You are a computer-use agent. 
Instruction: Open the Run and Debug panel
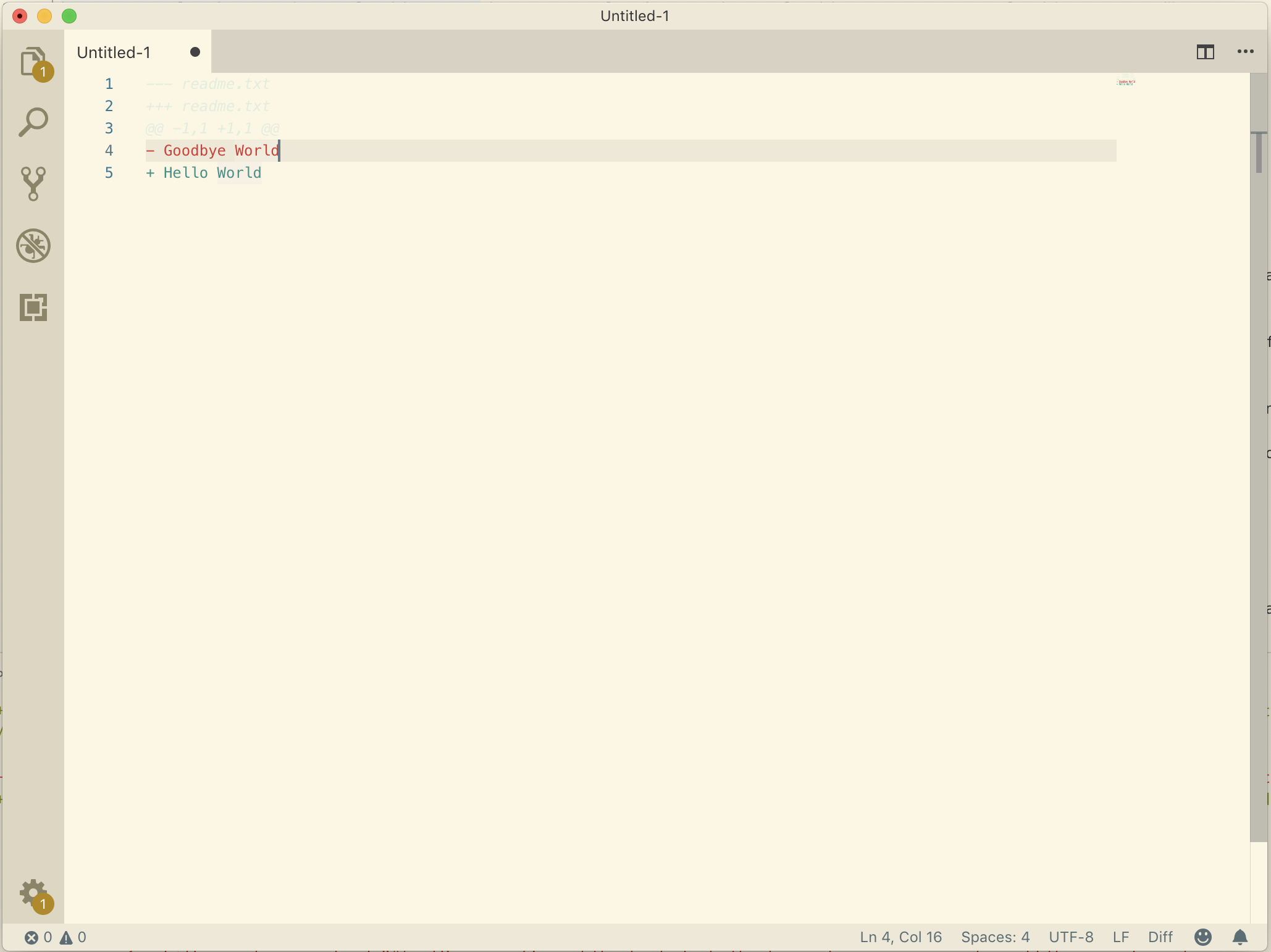(34, 245)
